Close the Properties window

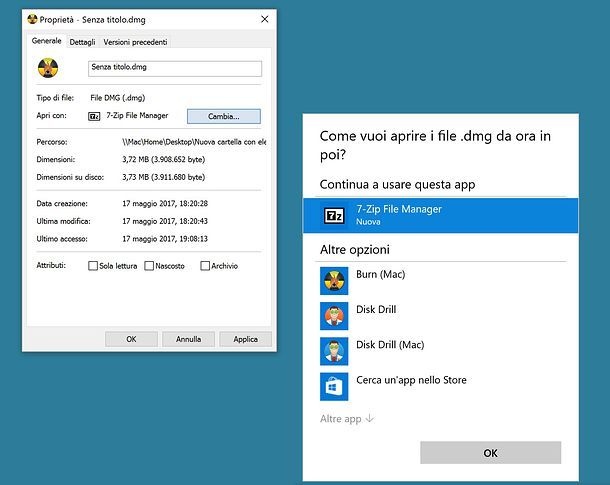[x=264, y=20]
